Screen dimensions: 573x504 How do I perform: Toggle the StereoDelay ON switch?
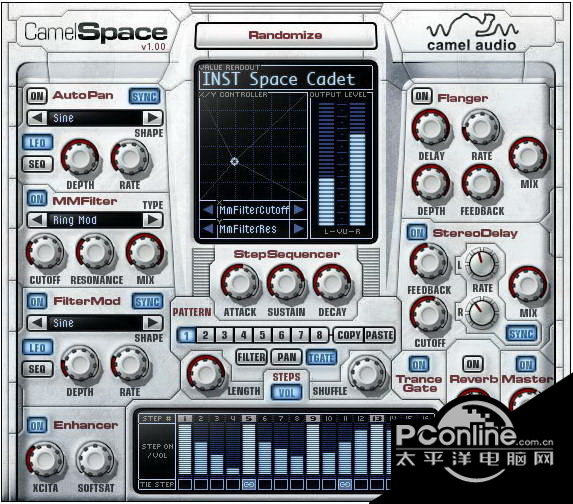pos(417,233)
